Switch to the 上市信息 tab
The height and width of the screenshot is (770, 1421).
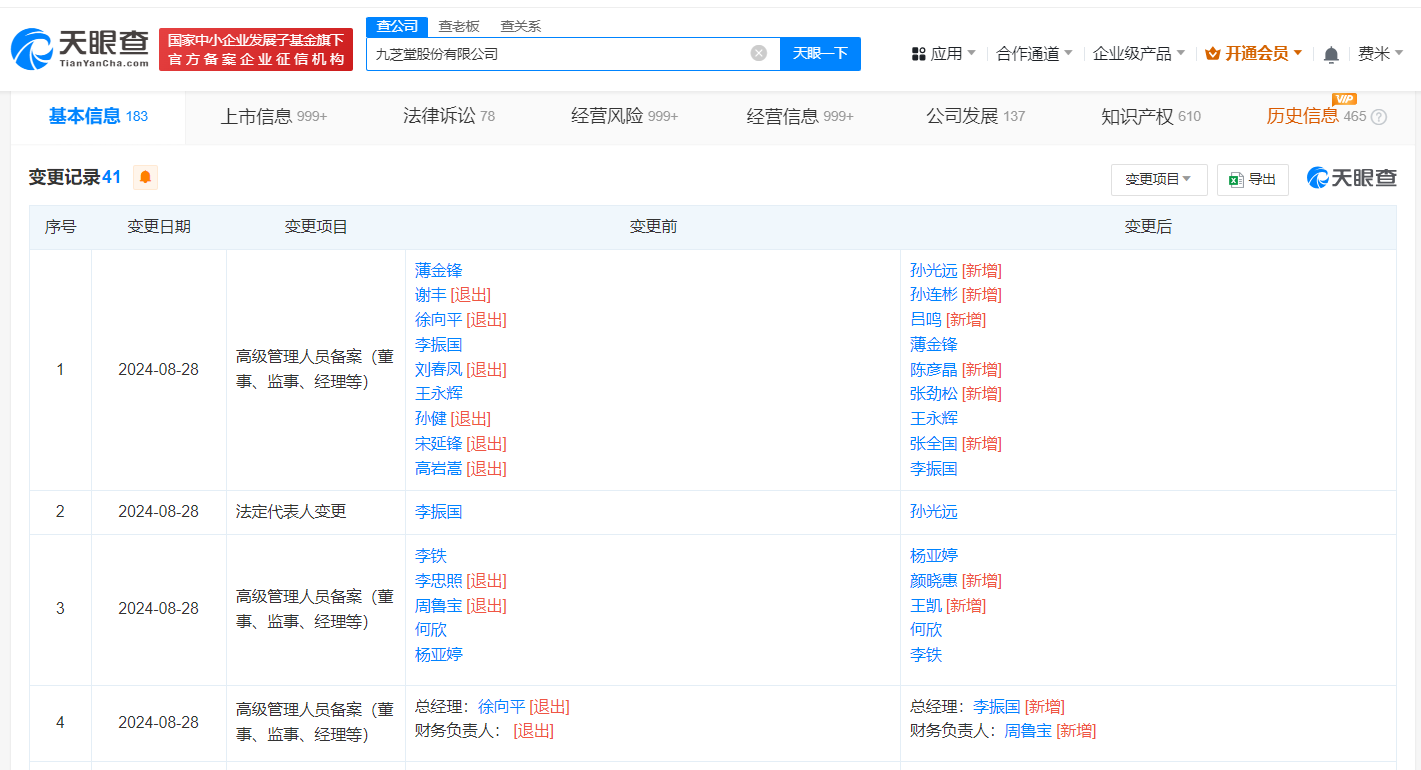[274, 116]
